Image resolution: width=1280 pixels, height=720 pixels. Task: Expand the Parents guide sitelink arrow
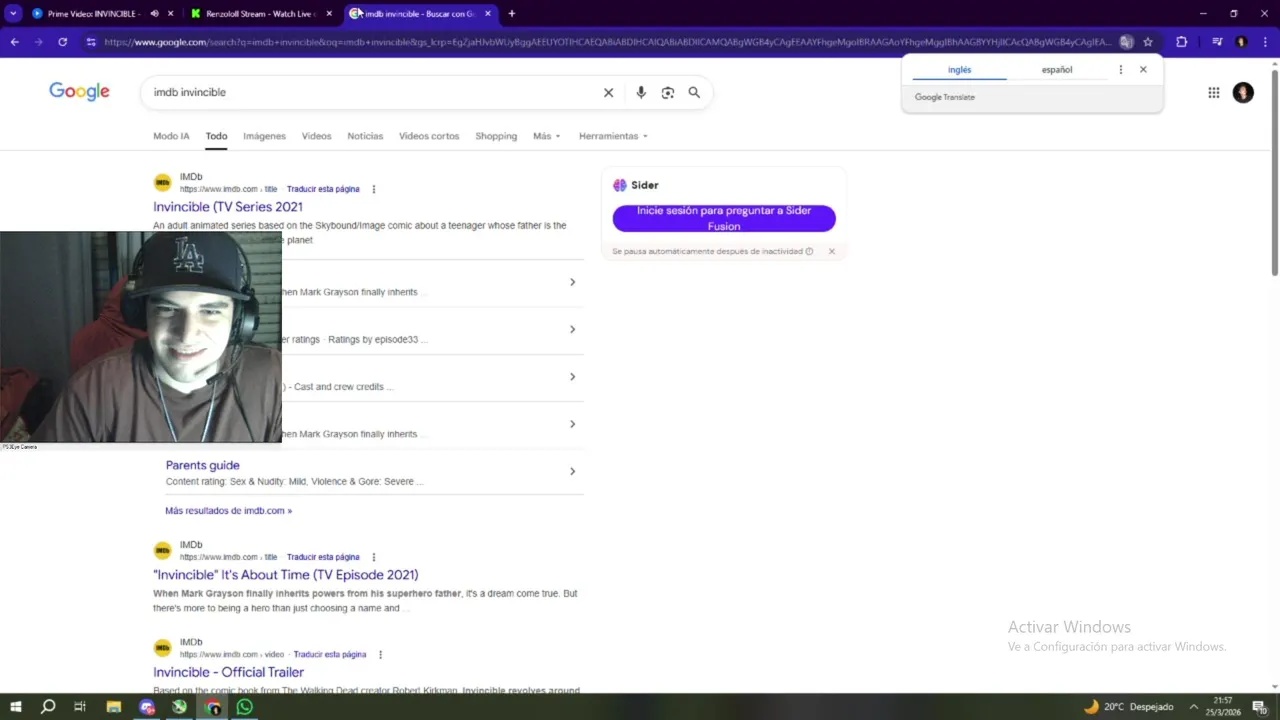click(x=572, y=471)
